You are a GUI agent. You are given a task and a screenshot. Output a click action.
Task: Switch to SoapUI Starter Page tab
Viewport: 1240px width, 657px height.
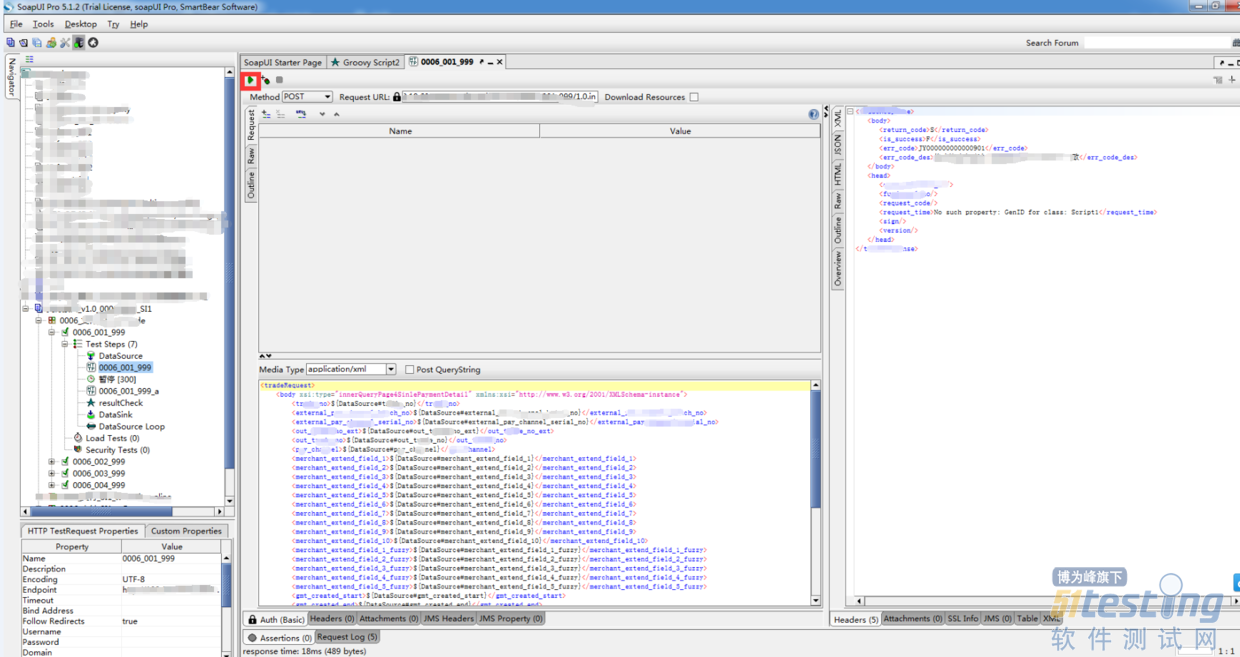(283, 62)
